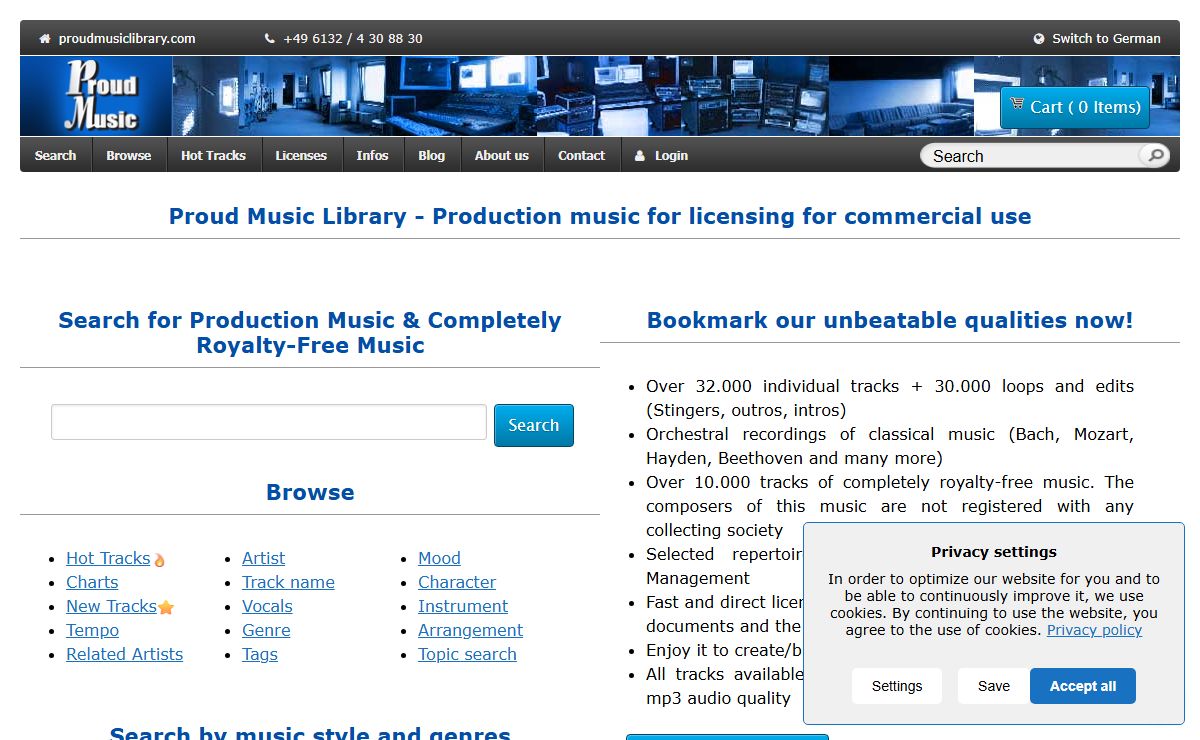Open the Search menu item

tap(55, 155)
